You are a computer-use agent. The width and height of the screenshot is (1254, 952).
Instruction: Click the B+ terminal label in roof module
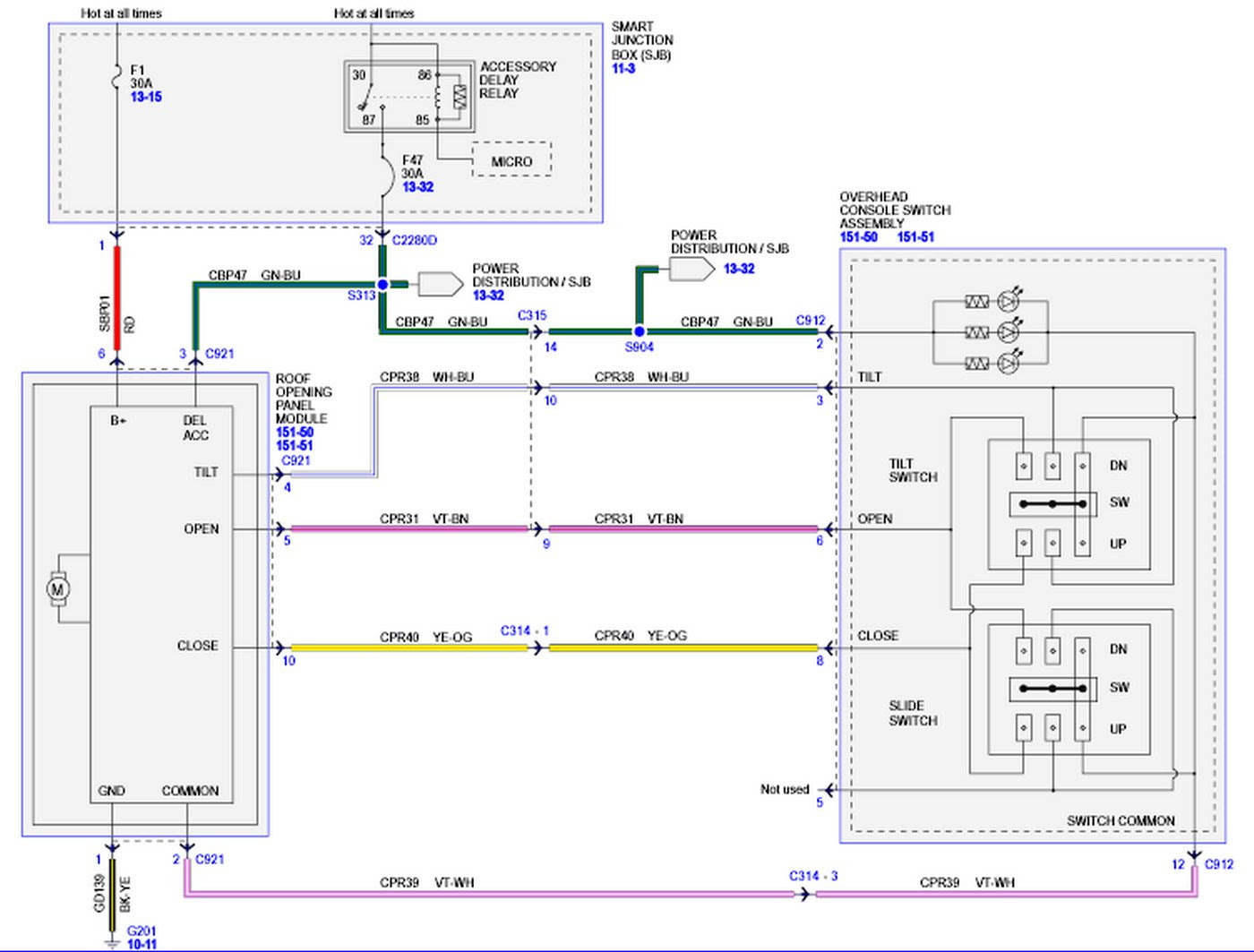118,420
